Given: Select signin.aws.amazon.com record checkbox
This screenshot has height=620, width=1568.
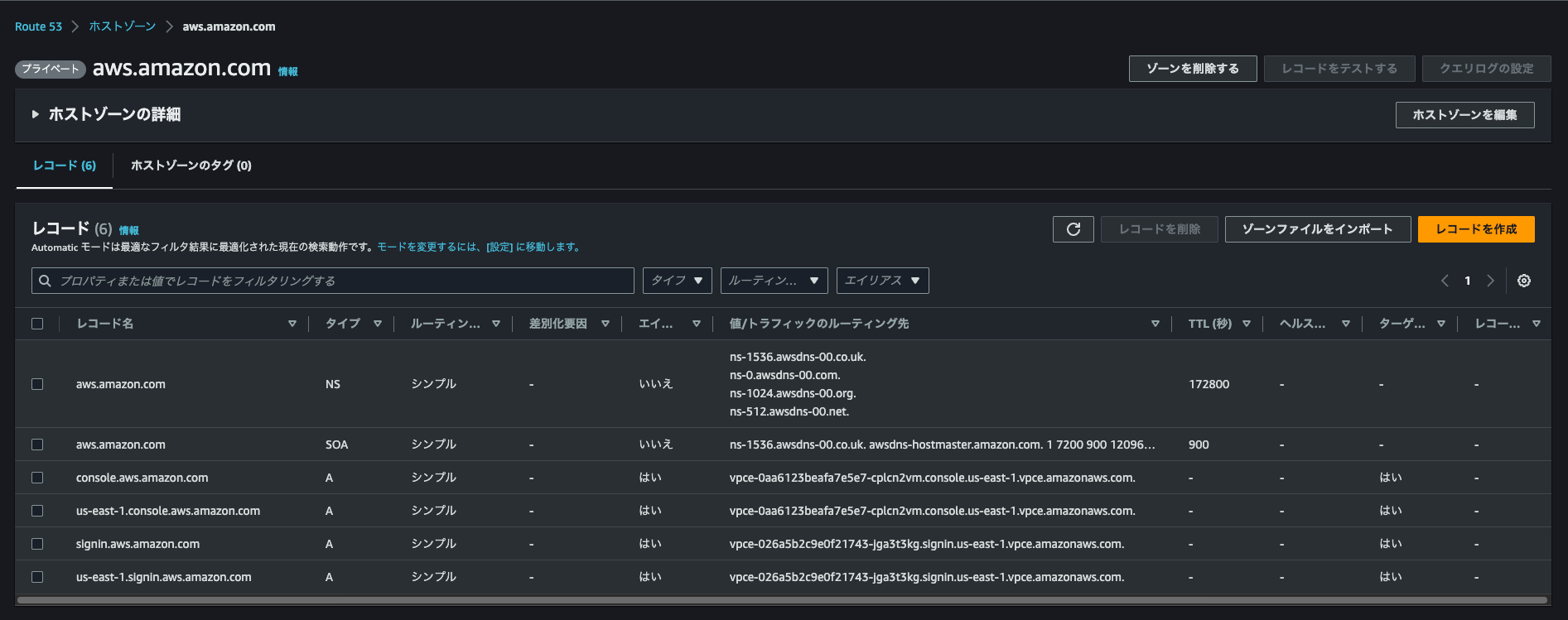Looking at the screenshot, I should coord(37,544).
